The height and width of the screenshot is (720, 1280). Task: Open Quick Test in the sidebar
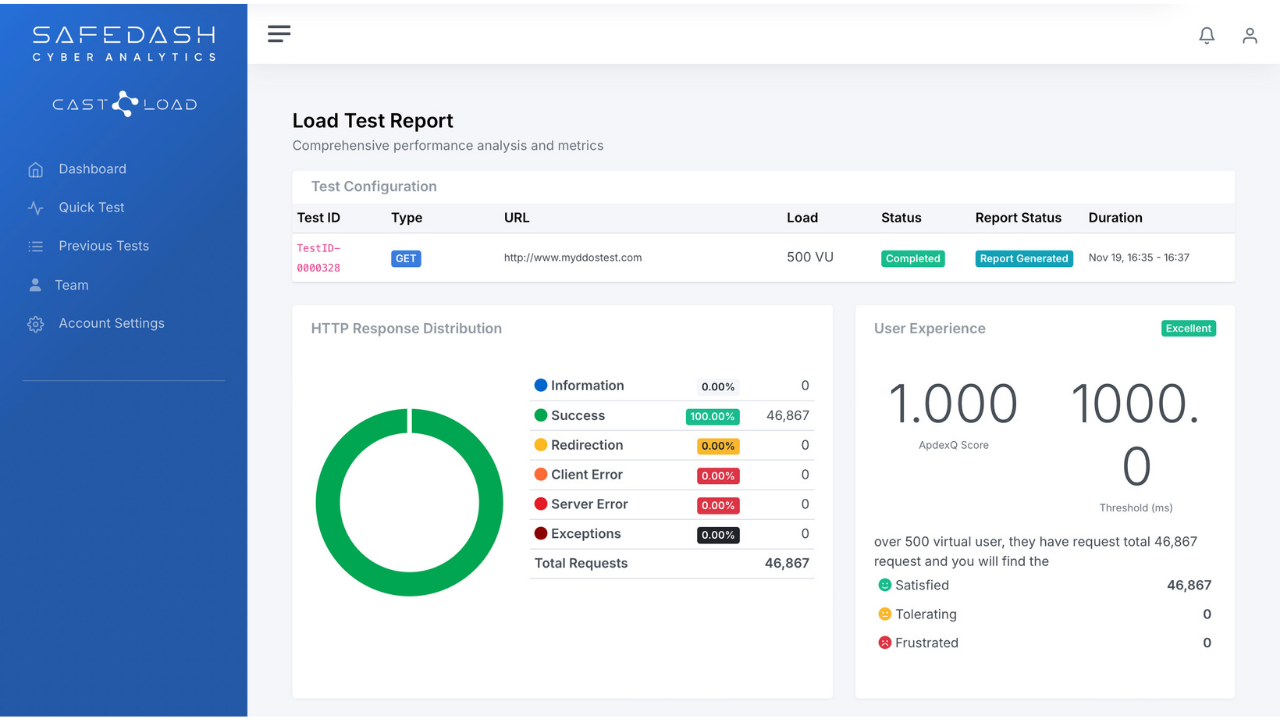(91, 207)
